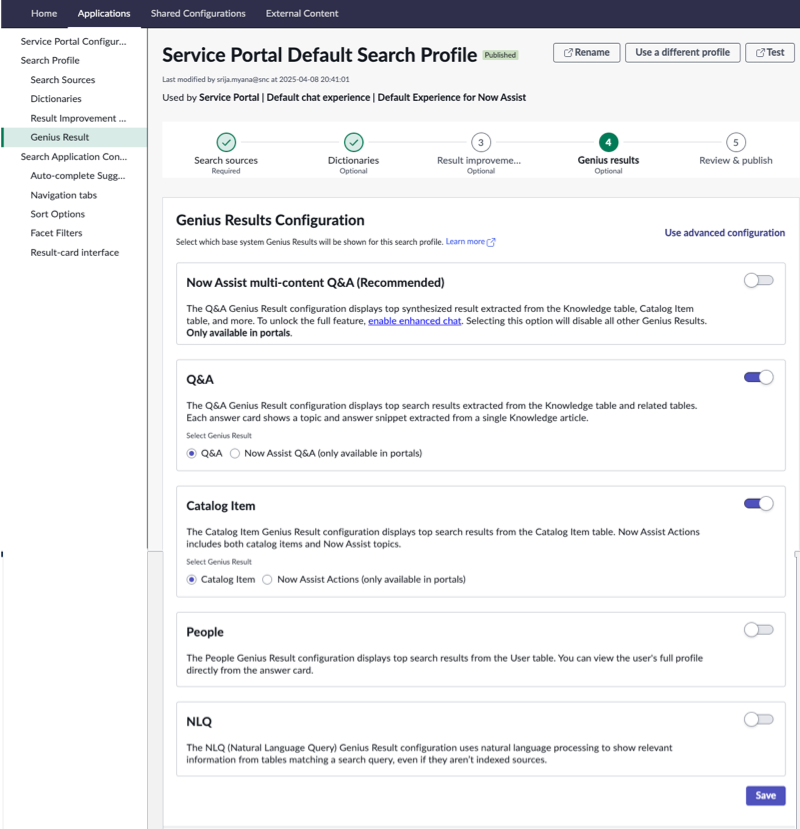Click the Rename button

tap(586, 52)
